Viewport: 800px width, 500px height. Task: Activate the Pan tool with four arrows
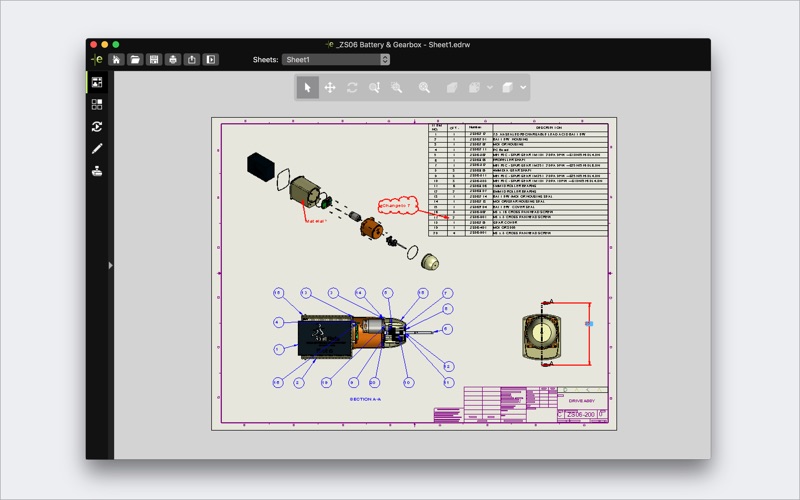(x=330, y=87)
